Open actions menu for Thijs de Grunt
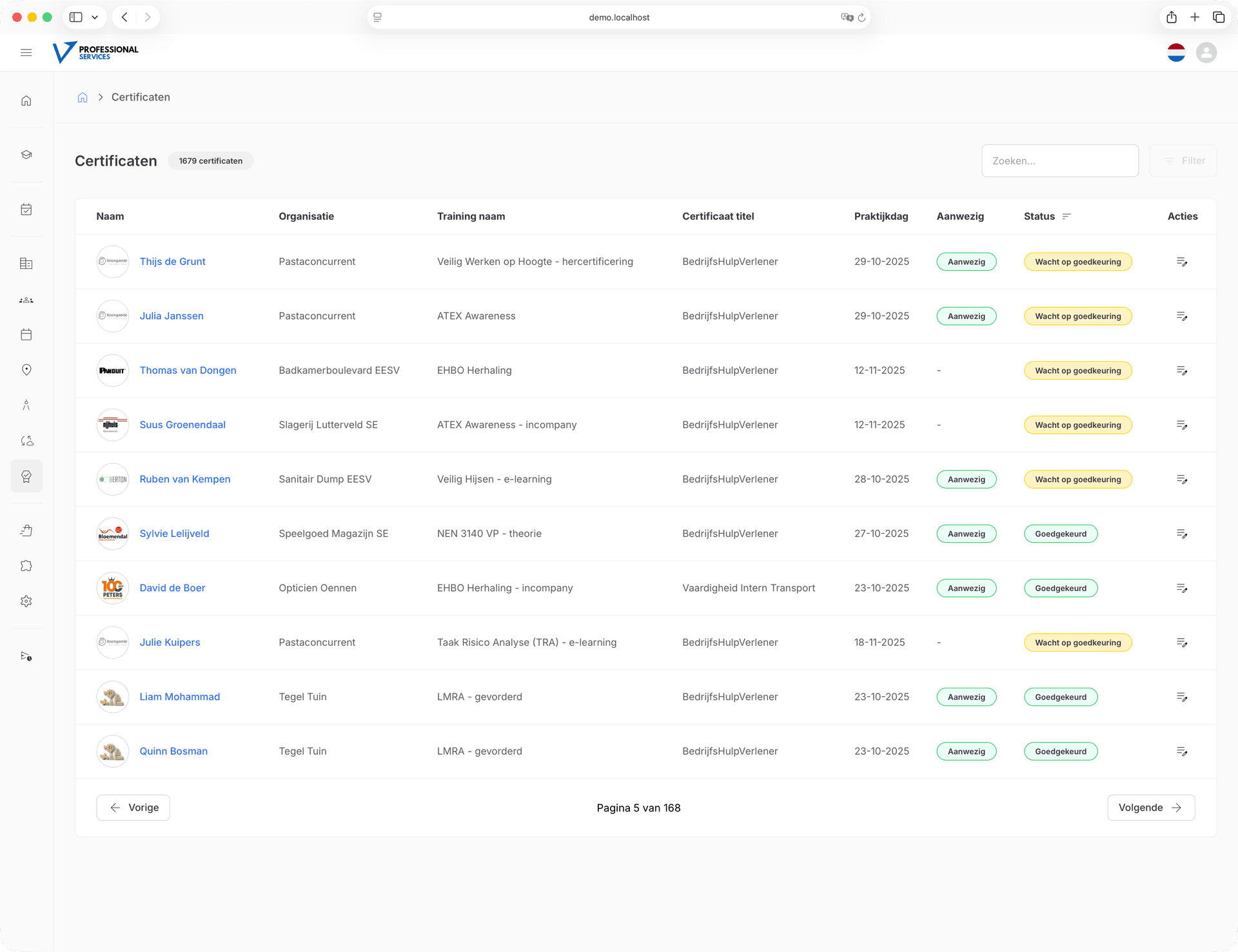This screenshot has width=1238, height=952. pos(1182,262)
